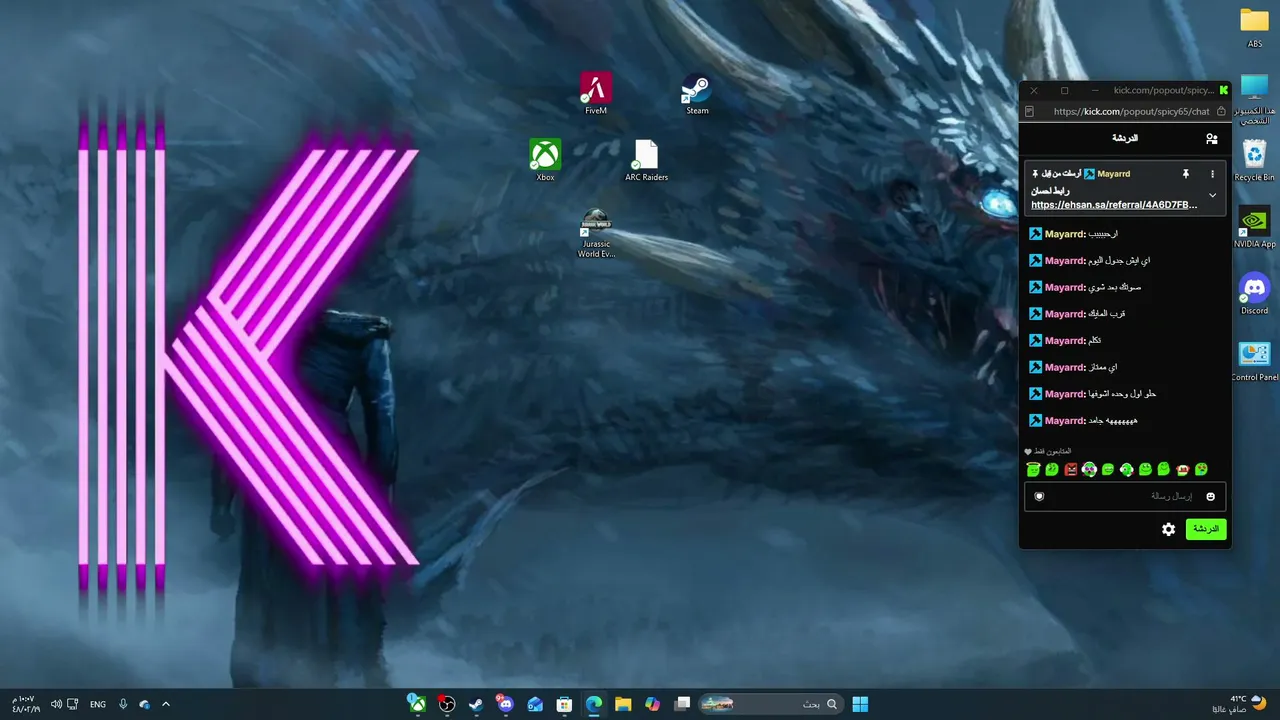This screenshot has height=720, width=1280.
Task: Open the FiveM desktop shortcut
Action: pyautogui.click(x=596, y=93)
